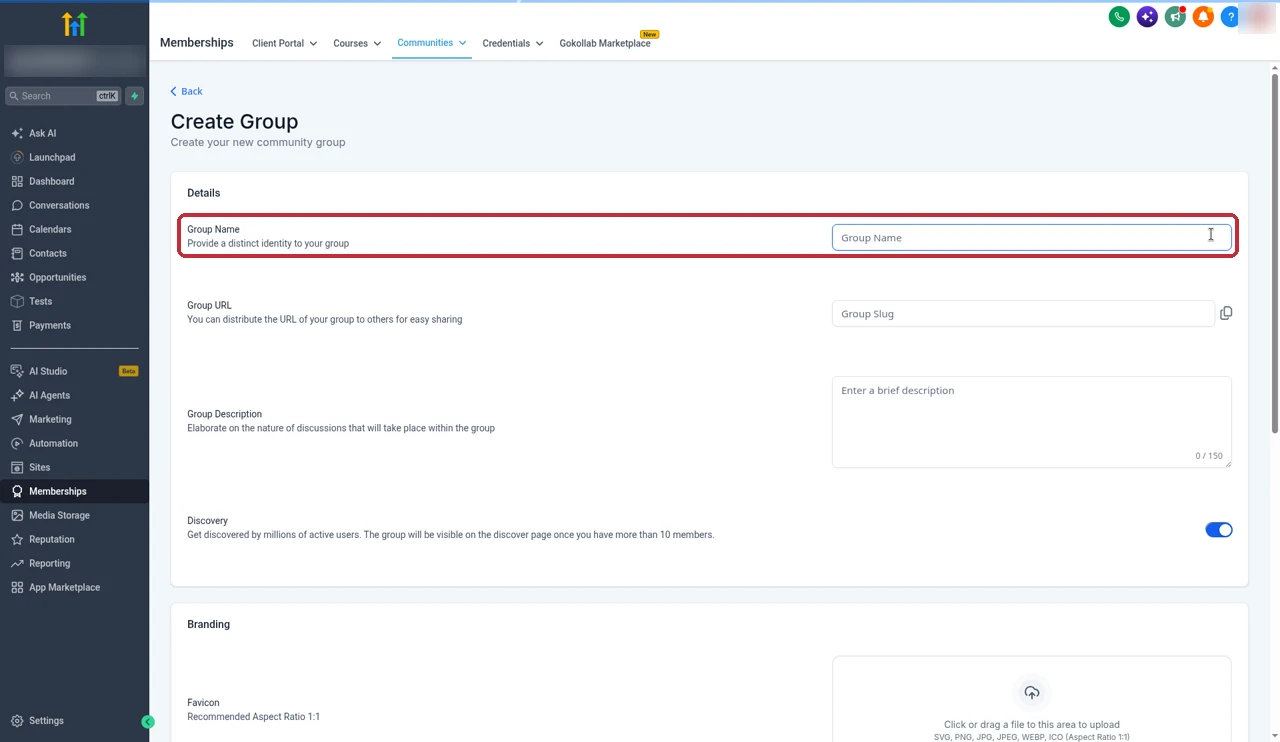Expand the Credentials dropdown
Screen dimensions: 1280x742
pos(513,43)
